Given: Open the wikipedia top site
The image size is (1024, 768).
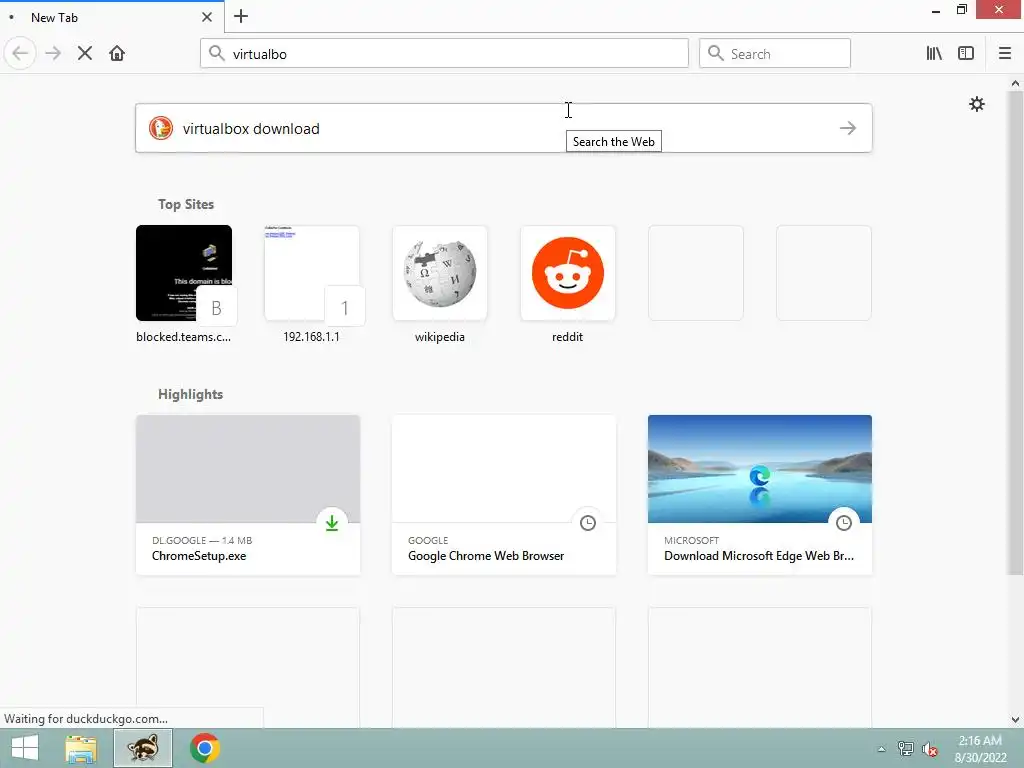Looking at the screenshot, I should [x=440, y=283].
